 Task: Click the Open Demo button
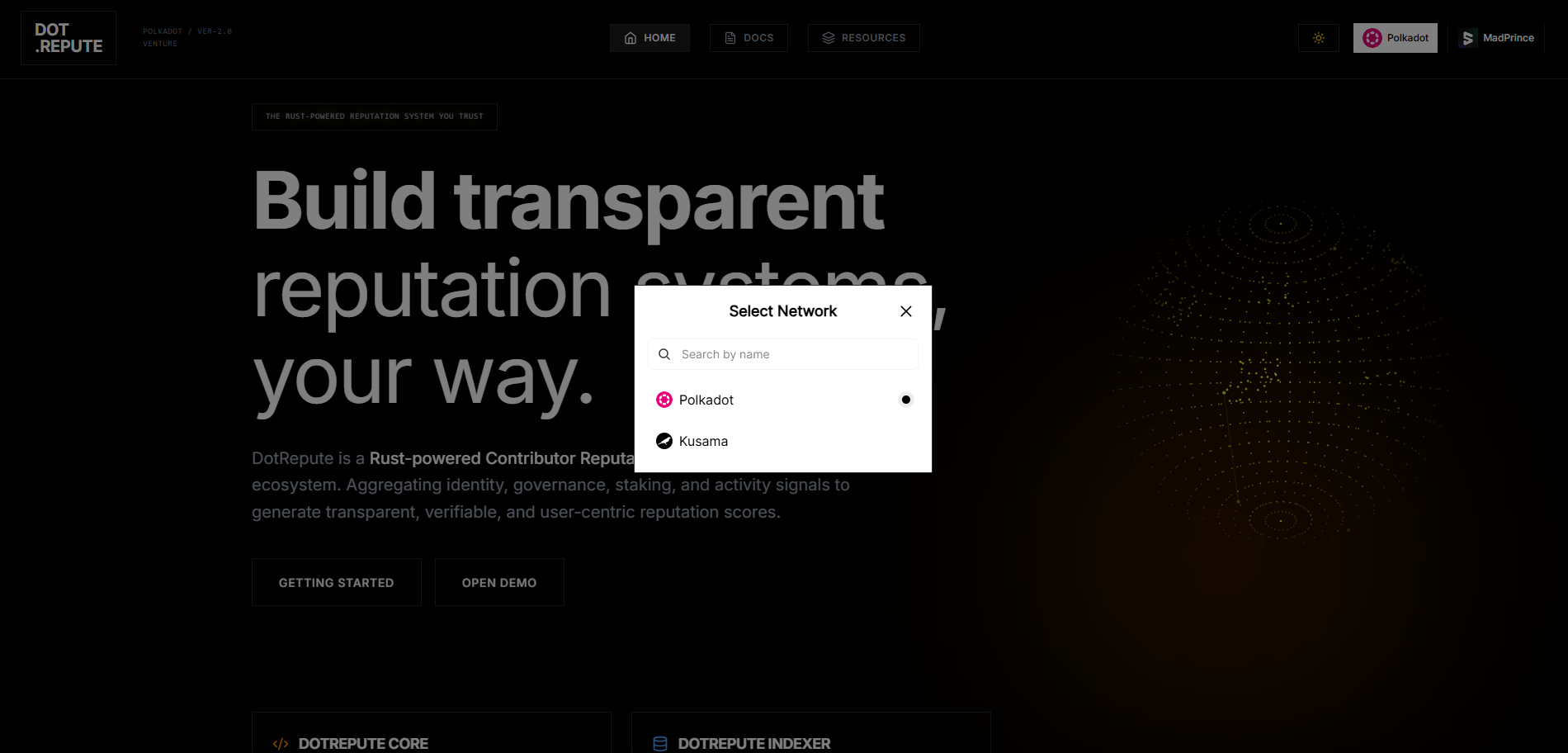[499, 582]
